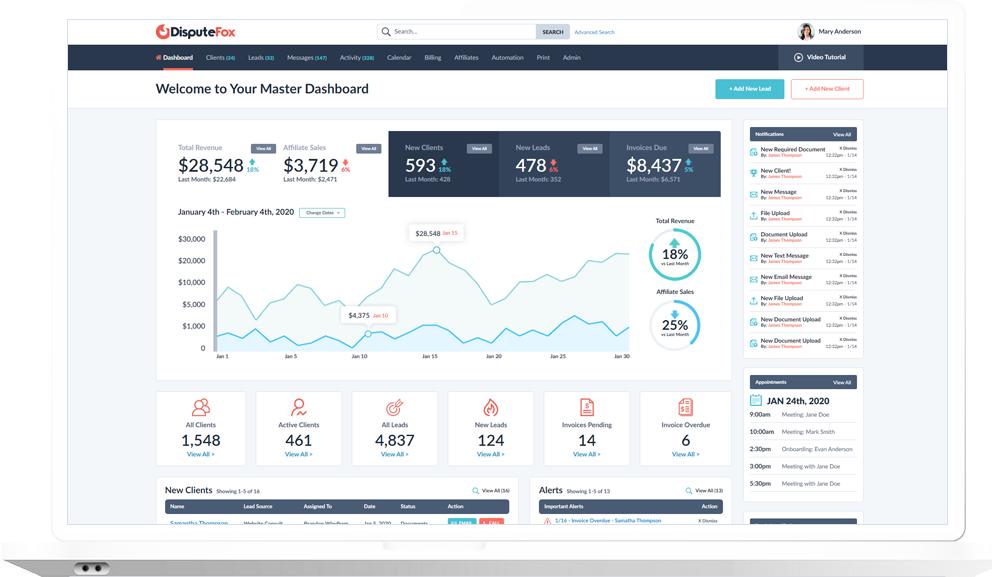The image size is (992, 577).
Task: Open the Leads tab in navigation
Action: click(x=260, y=58)
